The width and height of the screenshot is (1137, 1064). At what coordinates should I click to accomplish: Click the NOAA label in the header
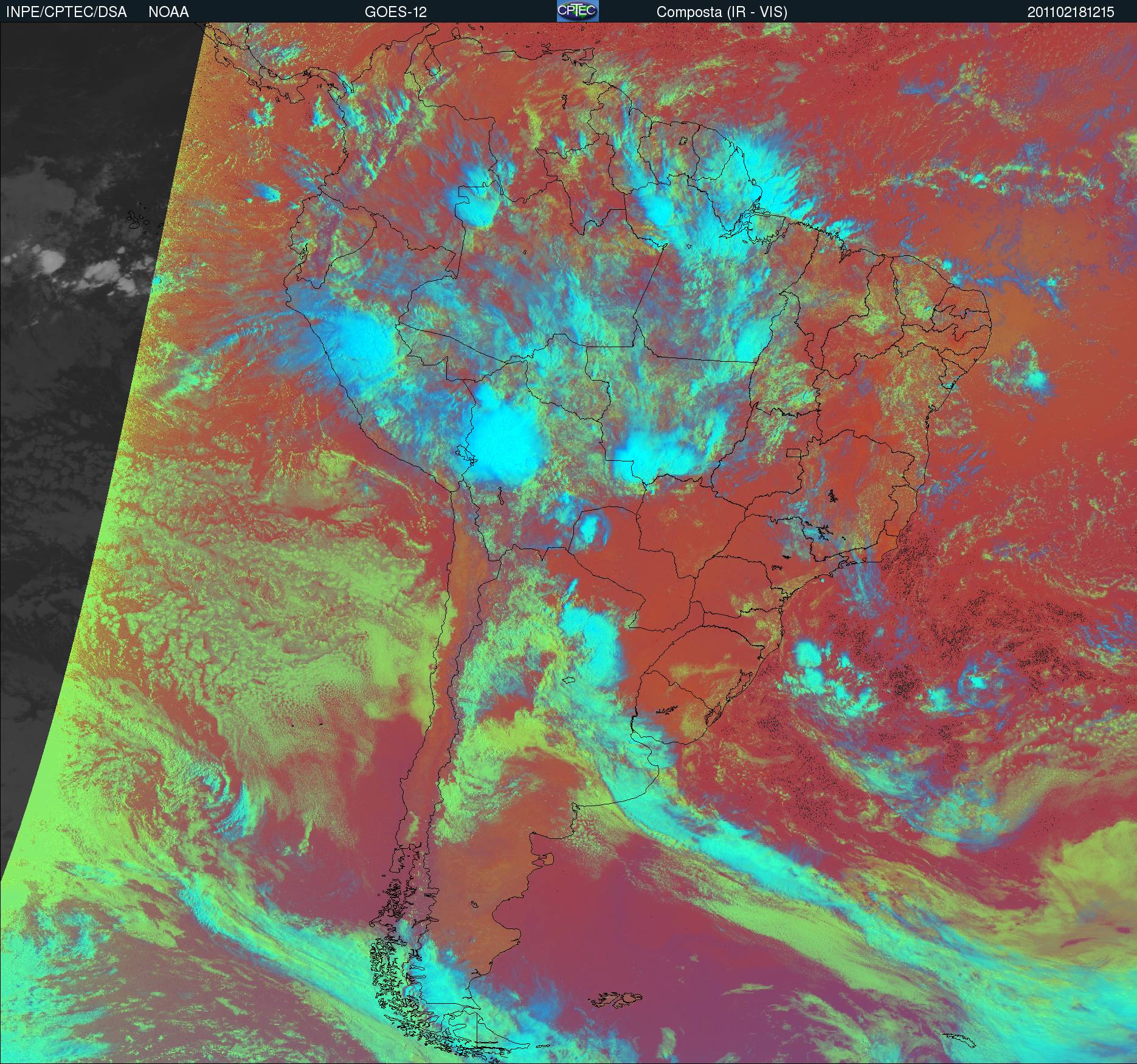[168, 12]
